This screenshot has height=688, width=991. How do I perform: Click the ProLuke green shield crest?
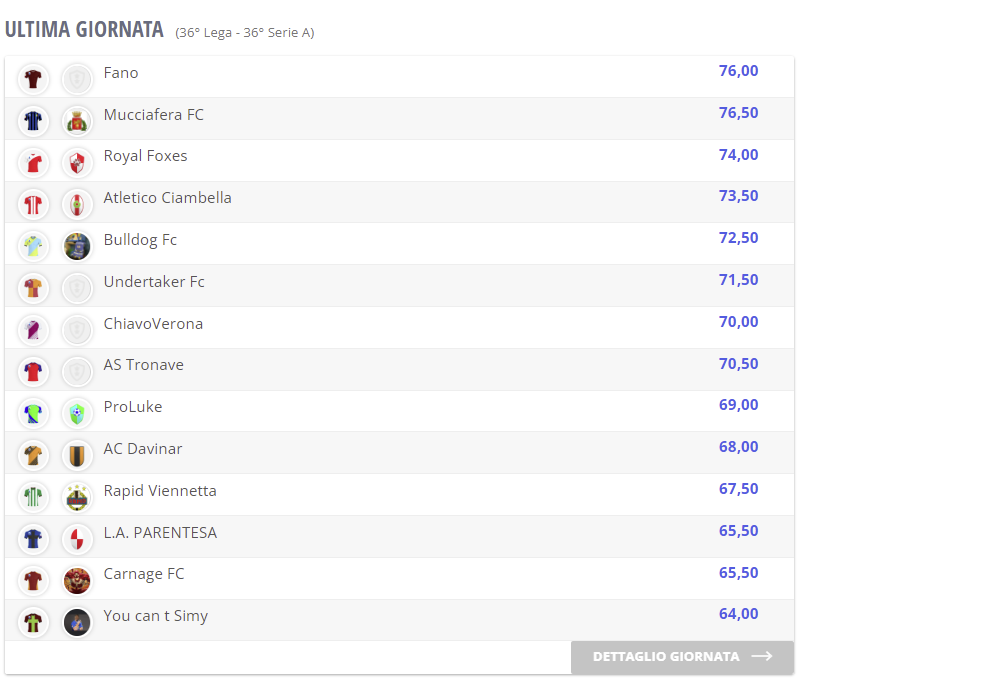click(x=77, y=414)
